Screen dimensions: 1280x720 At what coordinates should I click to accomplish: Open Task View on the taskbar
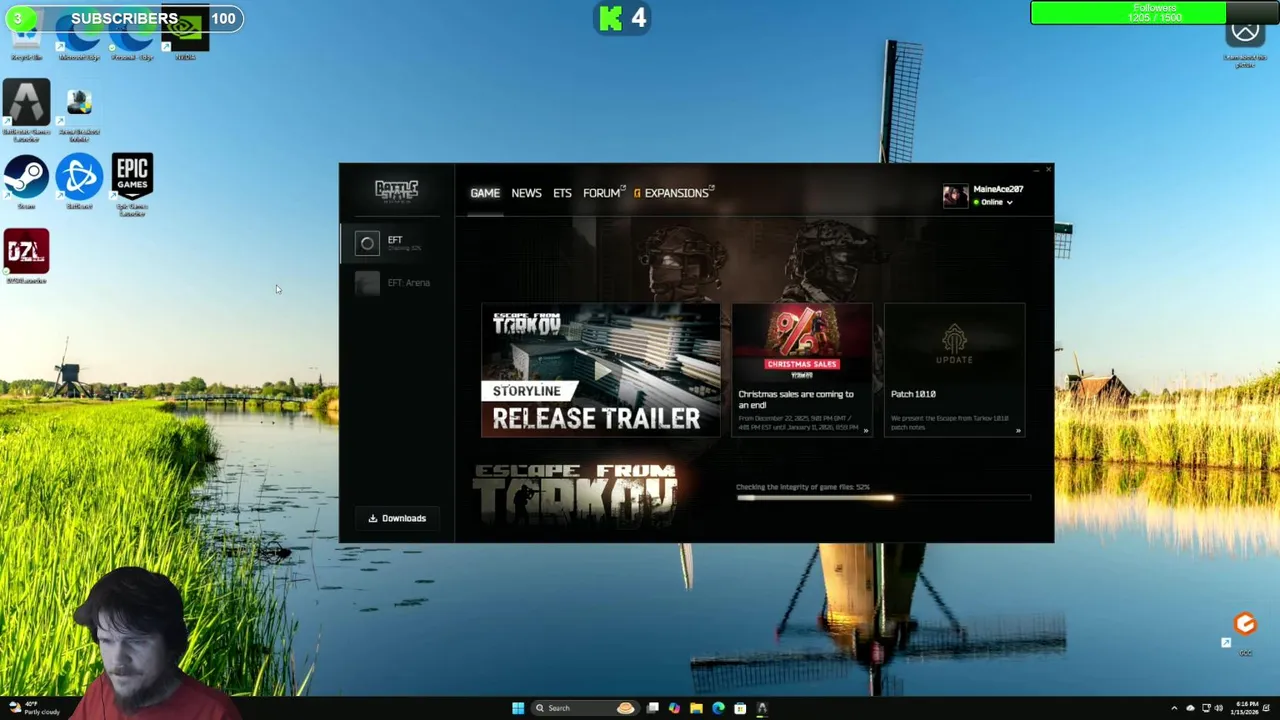coord(652,708)
